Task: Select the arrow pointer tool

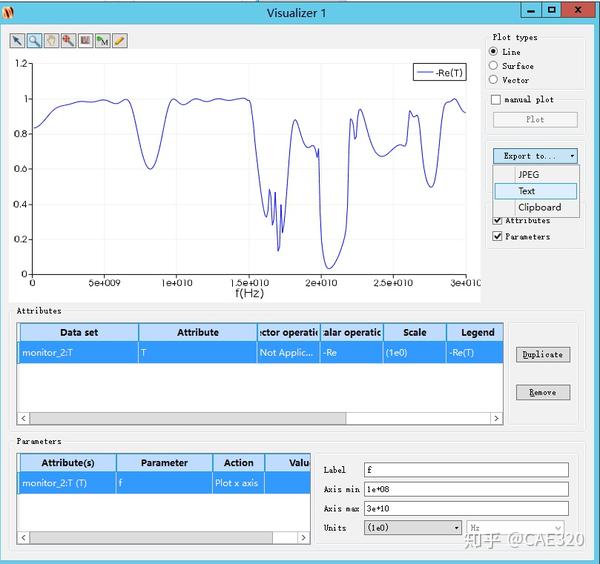Action: (17, 41)
